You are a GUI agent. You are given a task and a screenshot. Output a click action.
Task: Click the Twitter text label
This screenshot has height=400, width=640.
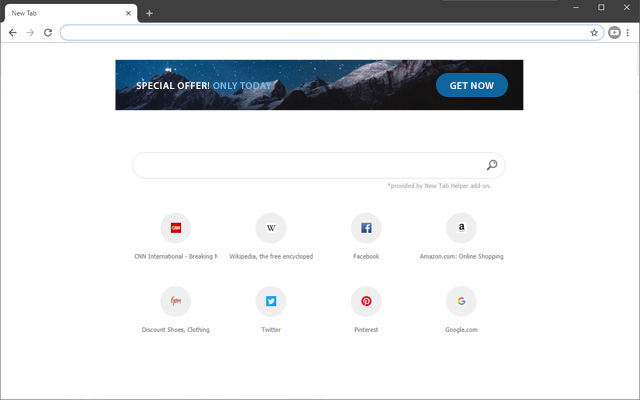tap(271, 330)
